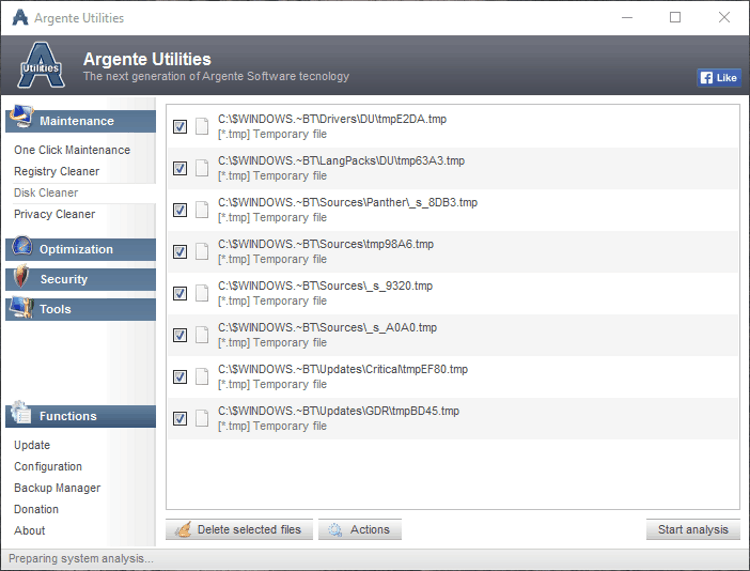The height and width of the screenshot is (571, 750).
Task: Click the file icon for _s_A0A0.tmp
Action: [202, 335]
